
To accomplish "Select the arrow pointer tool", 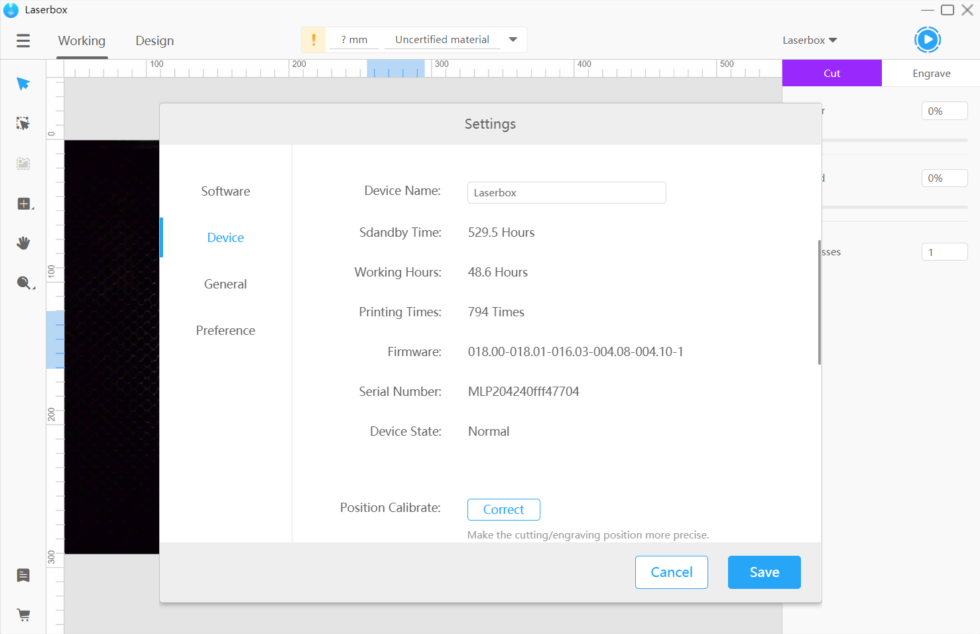I will tap(23, 84).
